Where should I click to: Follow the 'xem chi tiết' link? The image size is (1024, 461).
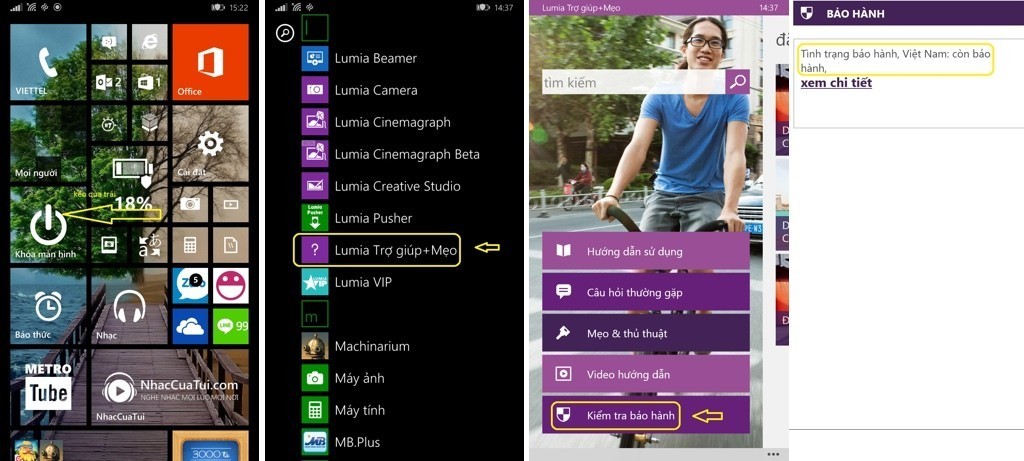(x=836, y=83)
